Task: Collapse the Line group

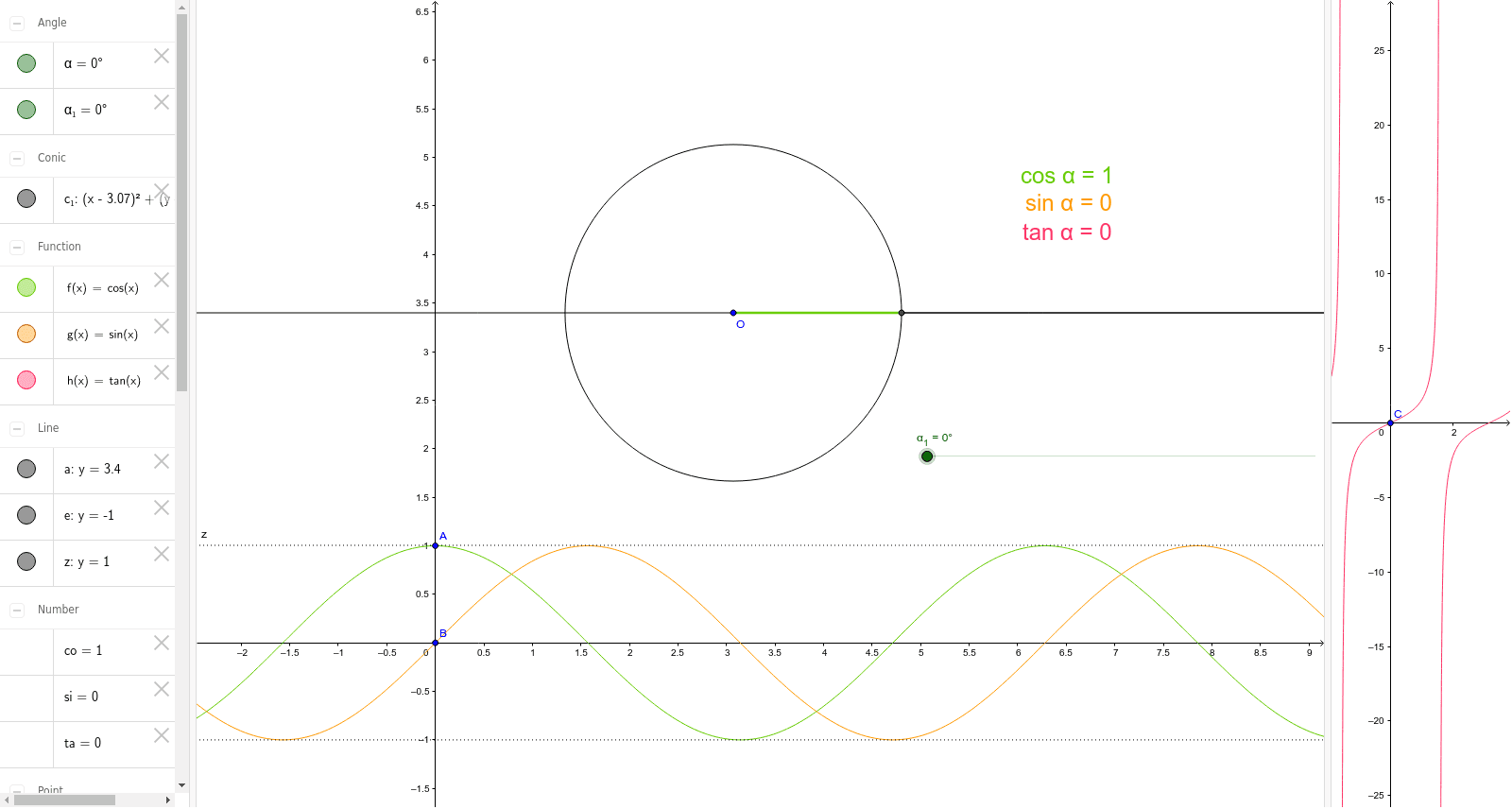Action: coord(17,428)
